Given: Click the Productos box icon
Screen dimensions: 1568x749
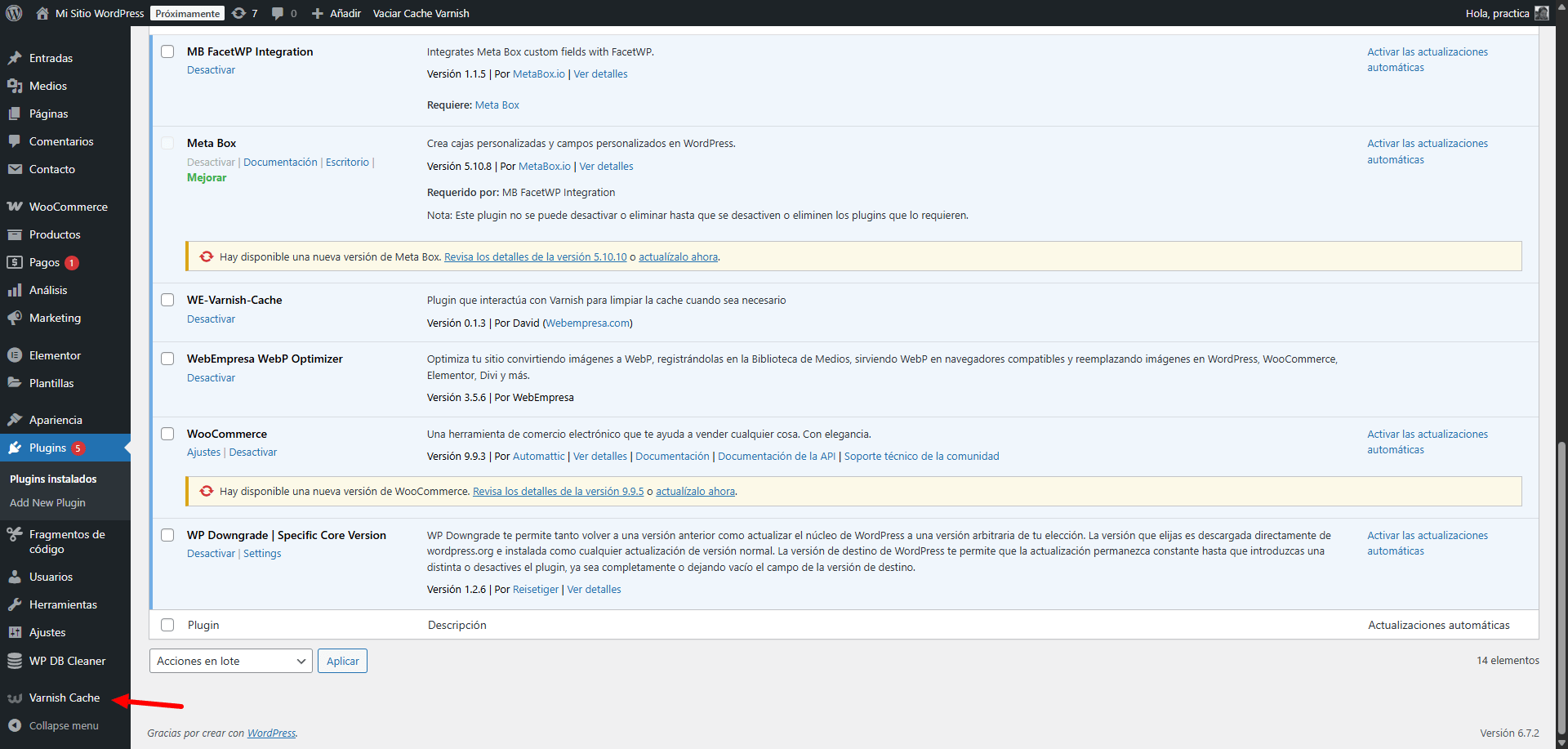Looking at the screenshot, I should 15,234.
